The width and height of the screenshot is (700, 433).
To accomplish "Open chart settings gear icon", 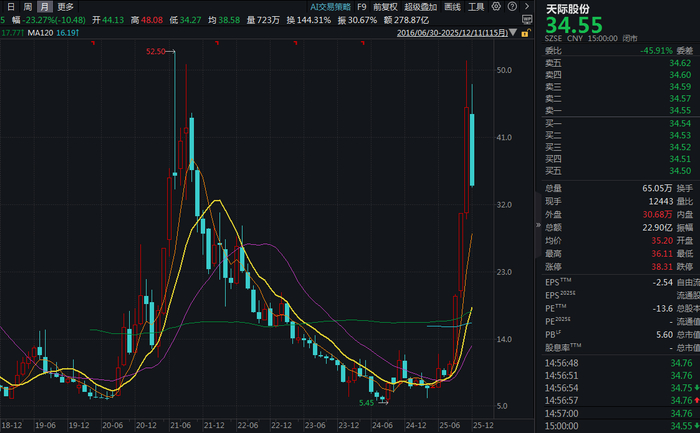I will pyautogui.click(x=496, y=6).
